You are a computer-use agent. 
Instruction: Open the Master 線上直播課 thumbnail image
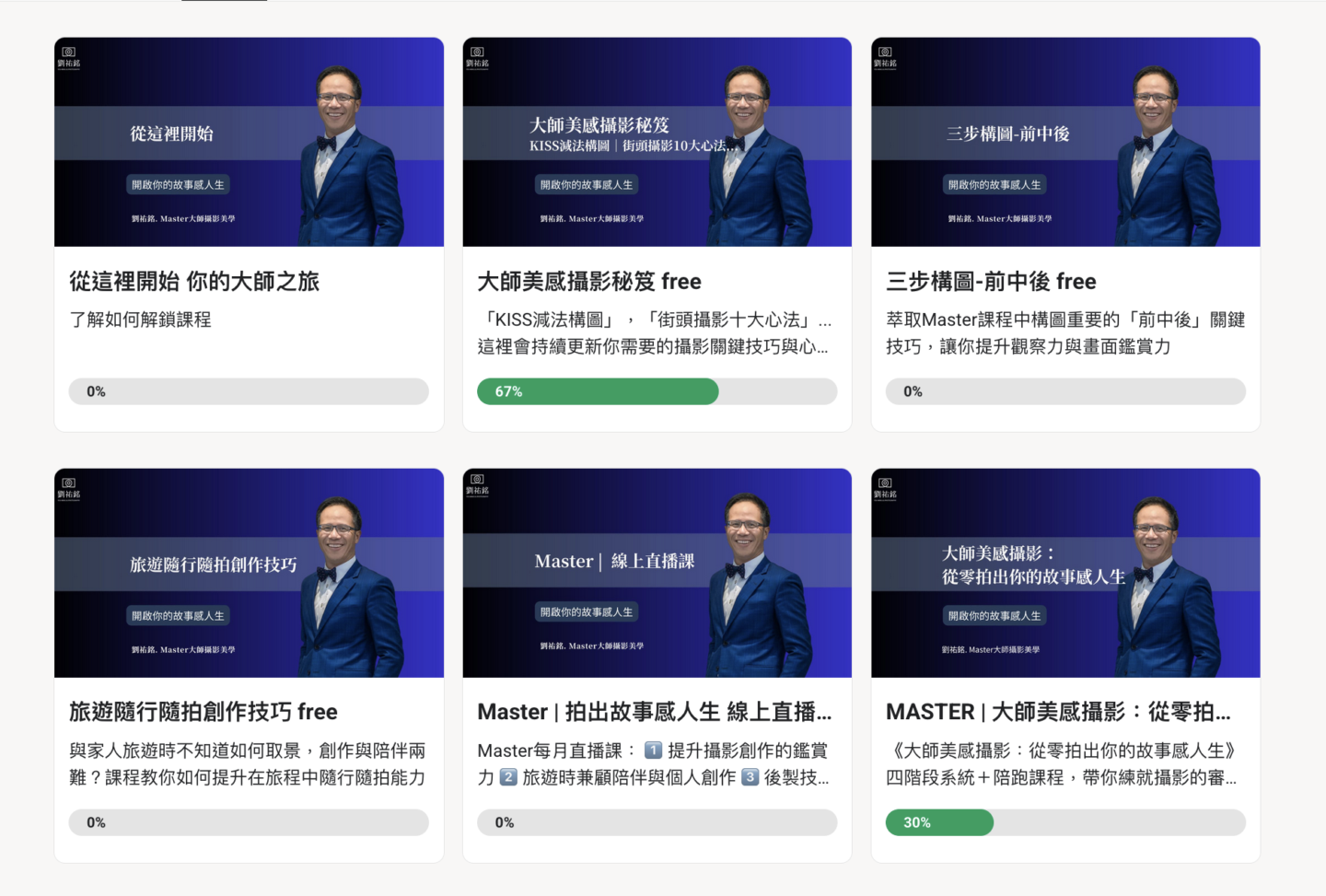pos(657,573)
